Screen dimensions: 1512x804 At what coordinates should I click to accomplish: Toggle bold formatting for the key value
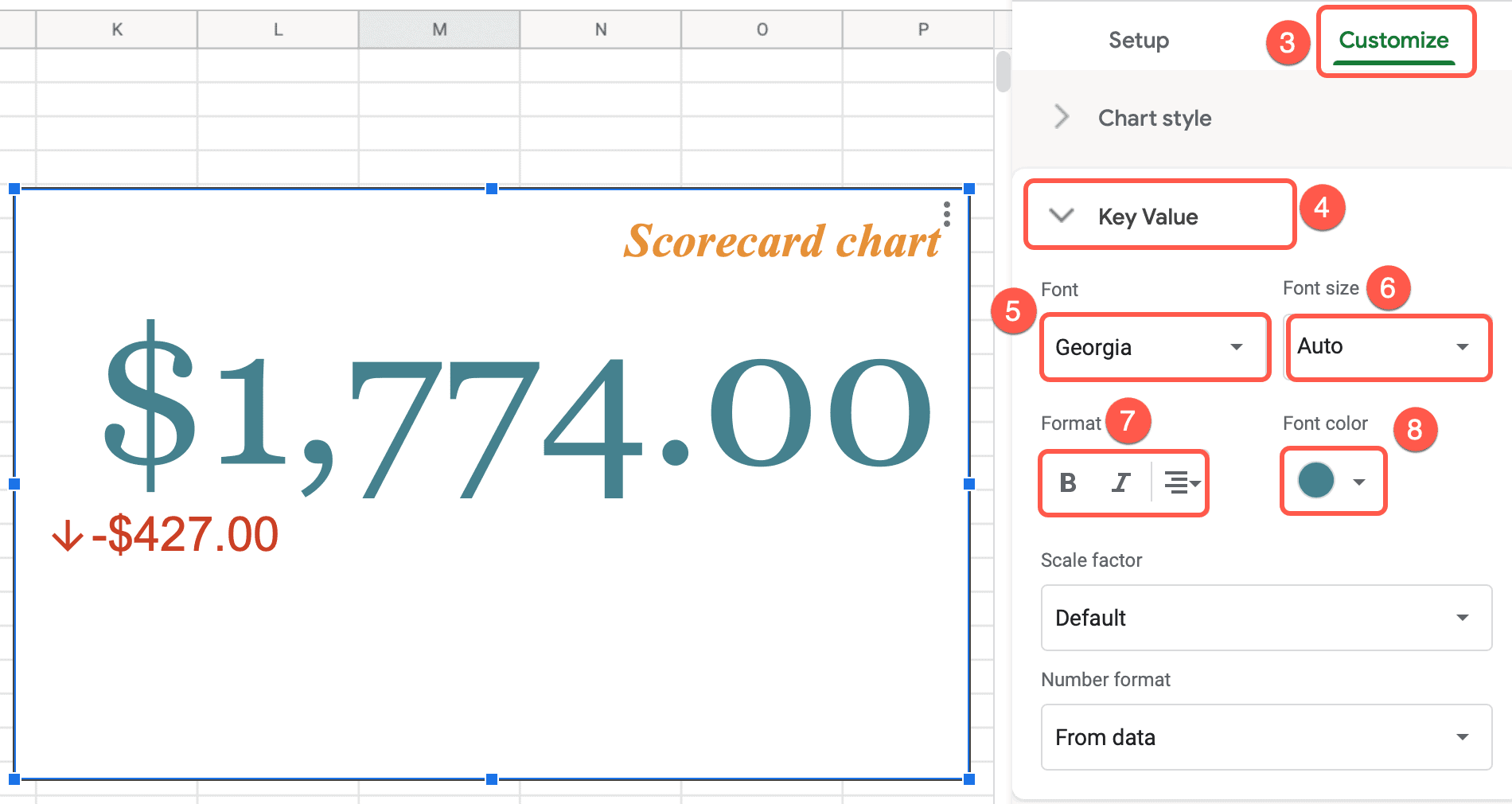pyautogui.click(x=1068, y=482)
